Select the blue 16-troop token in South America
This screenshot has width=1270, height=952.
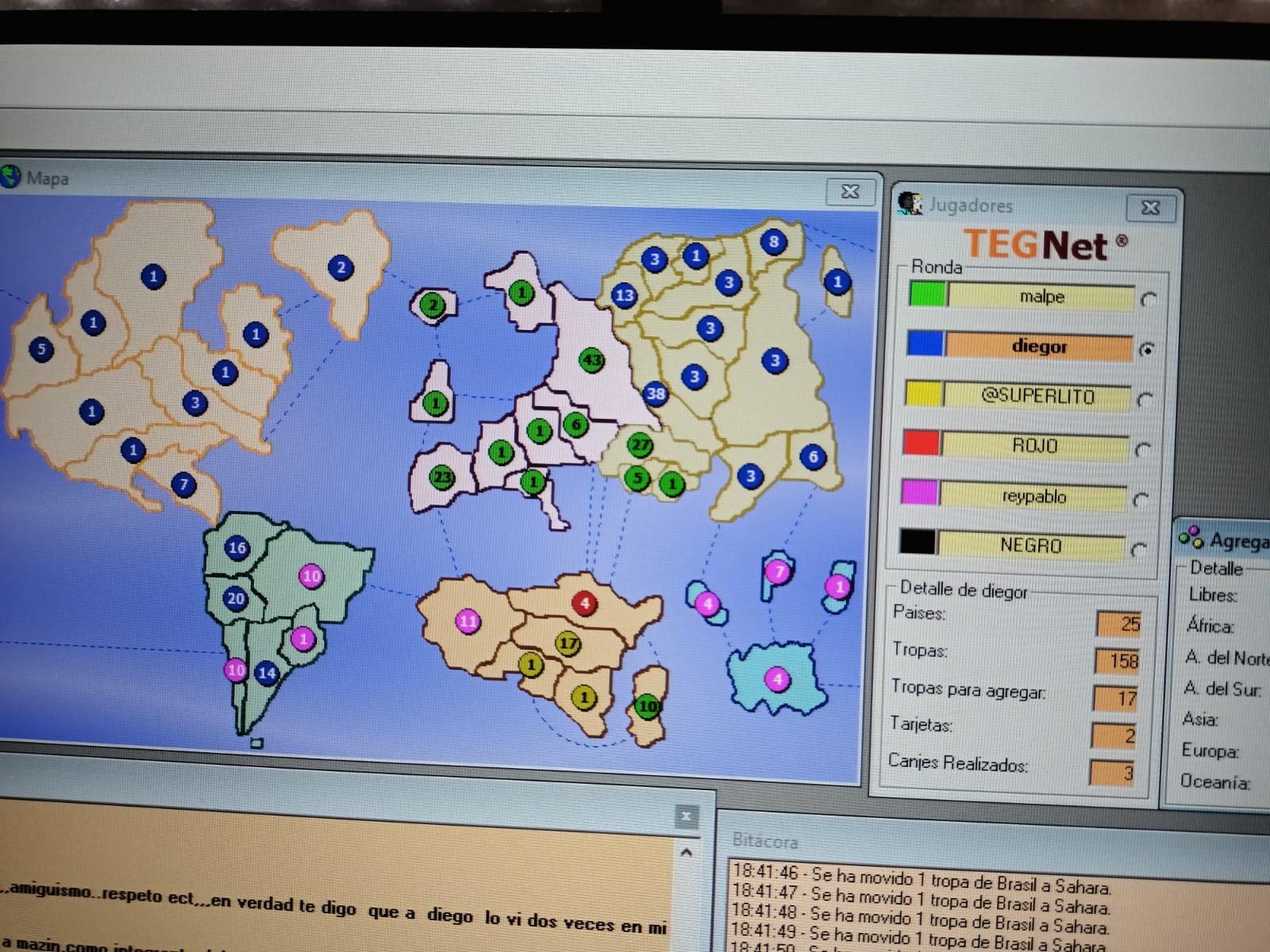(x=237, y=547)
